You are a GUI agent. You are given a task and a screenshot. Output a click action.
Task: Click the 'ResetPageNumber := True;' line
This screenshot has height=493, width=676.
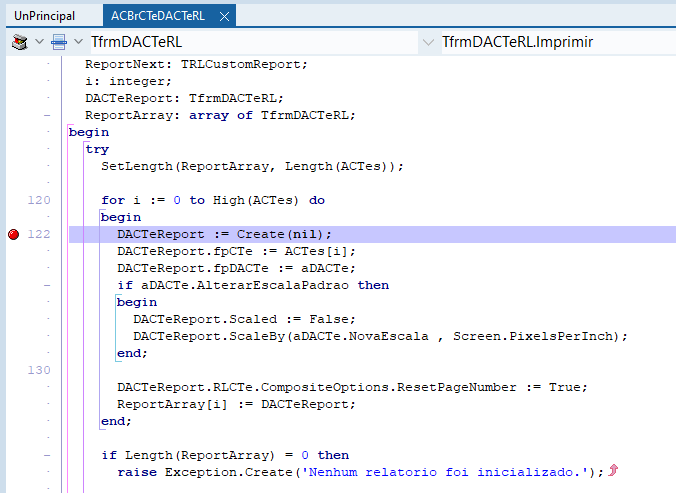pyautogui.click(x=352, y=387)
